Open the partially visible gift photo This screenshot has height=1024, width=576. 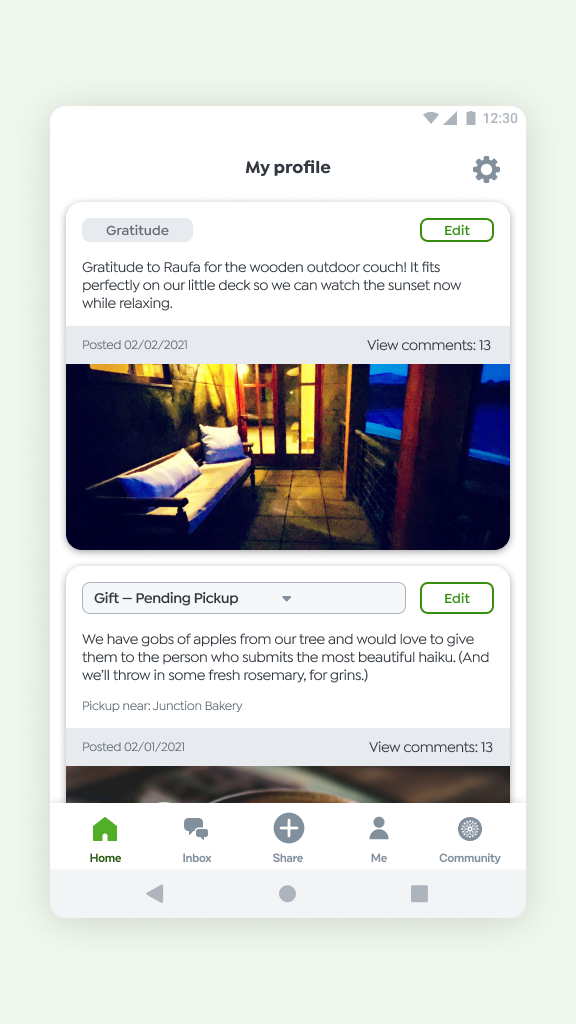click(x=288, y=784)
